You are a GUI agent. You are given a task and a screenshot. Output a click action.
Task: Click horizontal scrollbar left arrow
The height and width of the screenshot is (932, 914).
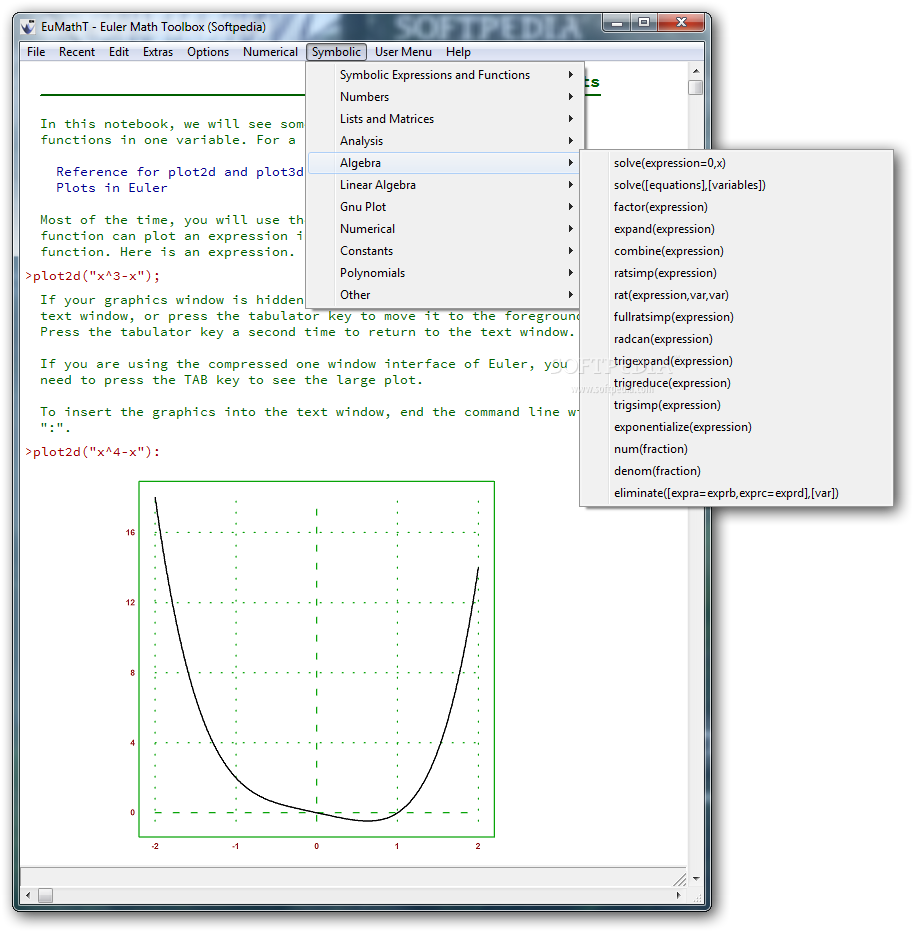[29, 895]
